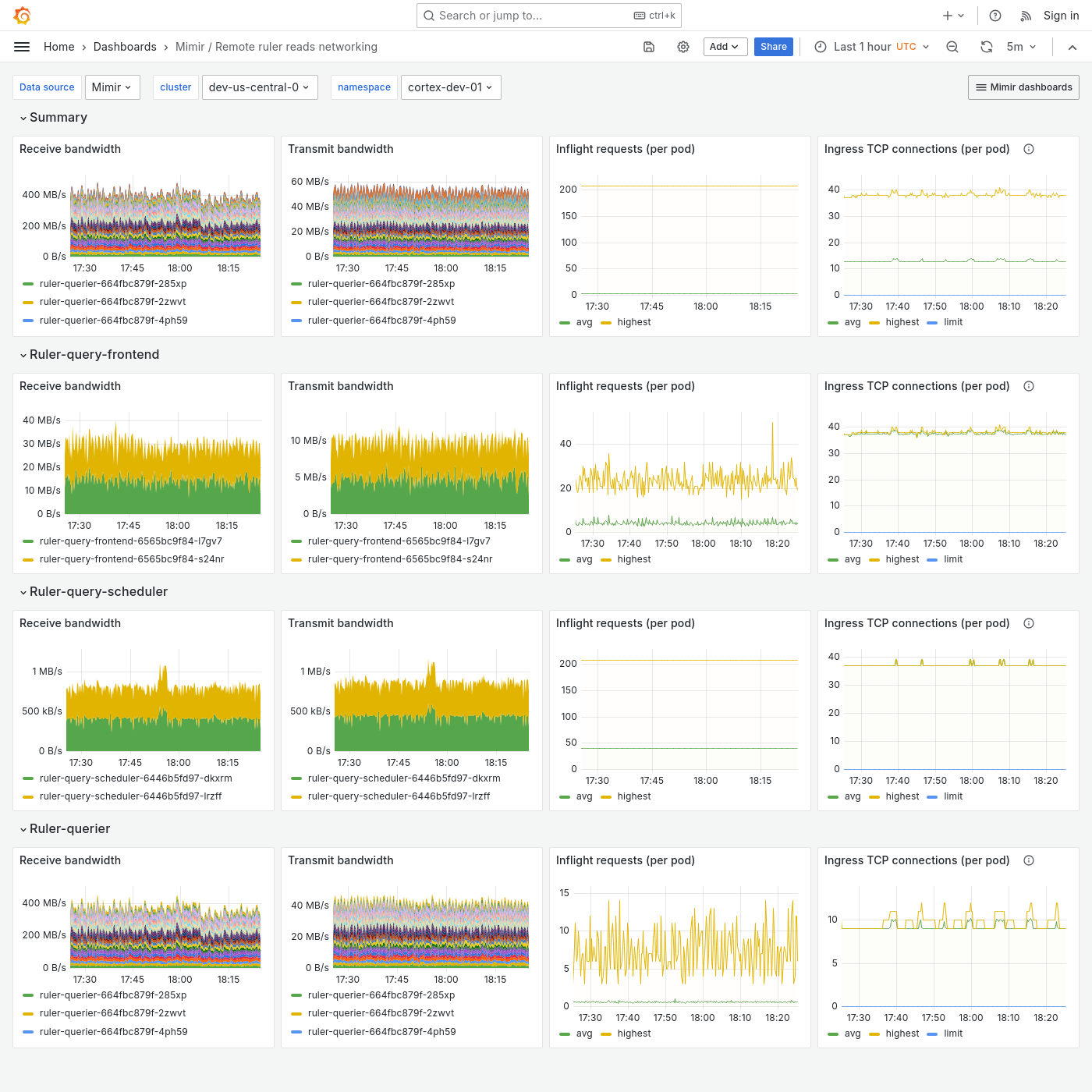Open the Mimir data source dropdown
1092x1092 pixels.
(x=112, y=87)
